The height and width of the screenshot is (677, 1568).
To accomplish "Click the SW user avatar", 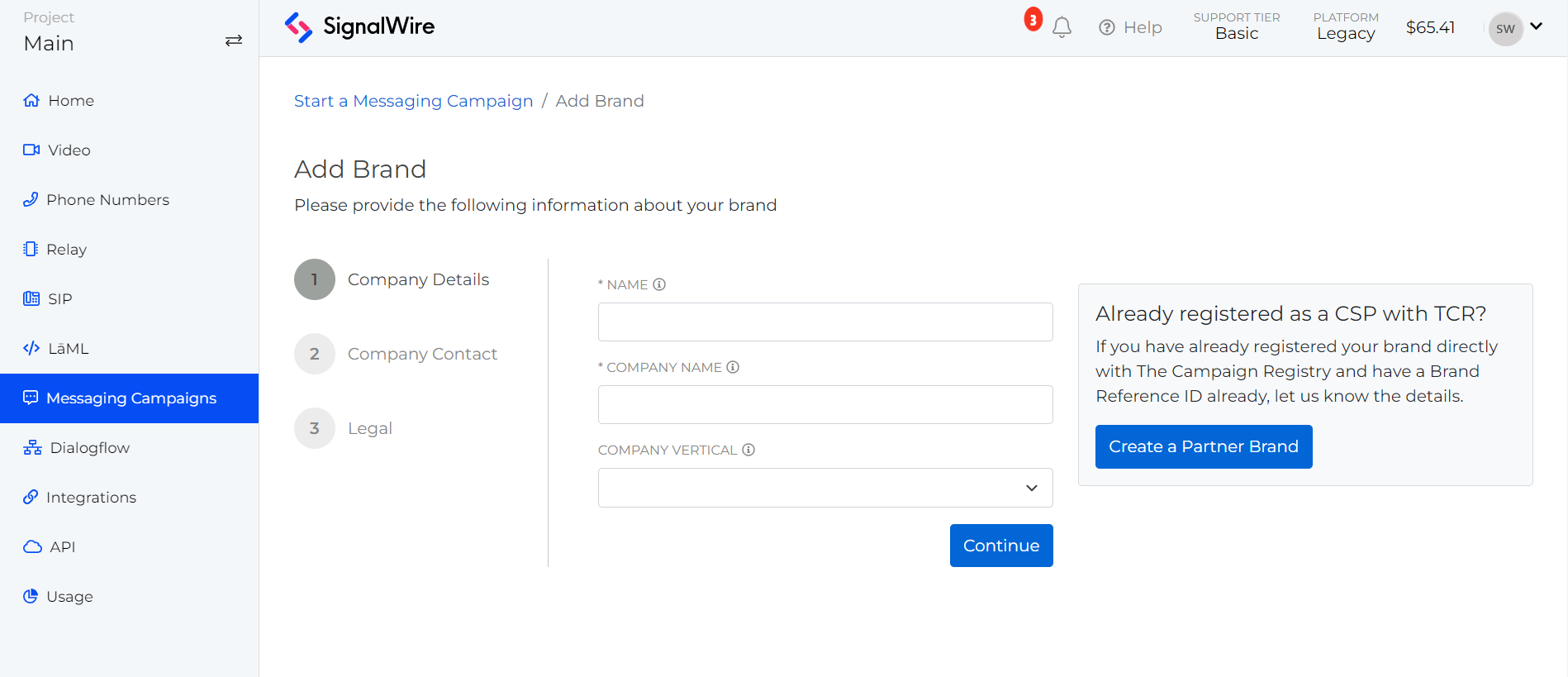I will [x=1505, y=29].
